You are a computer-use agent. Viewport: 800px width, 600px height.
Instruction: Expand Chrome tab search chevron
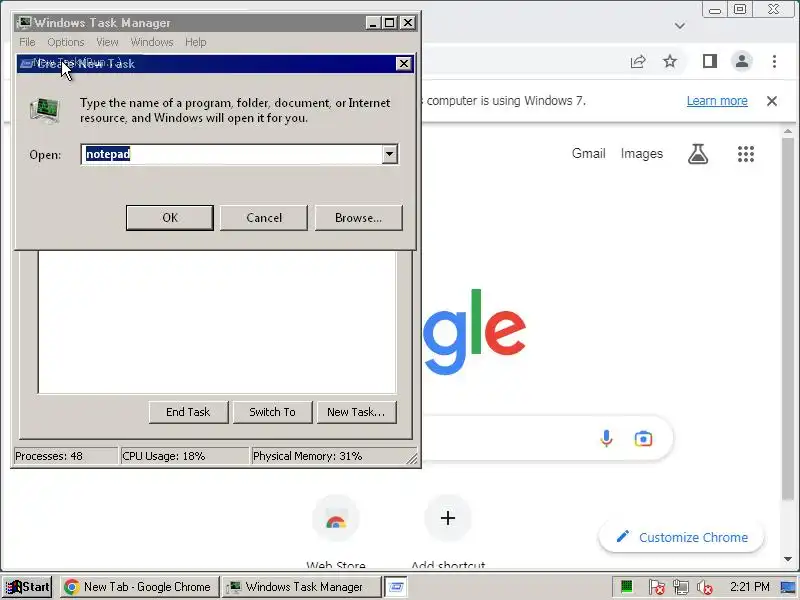click(x=680, y=26)
